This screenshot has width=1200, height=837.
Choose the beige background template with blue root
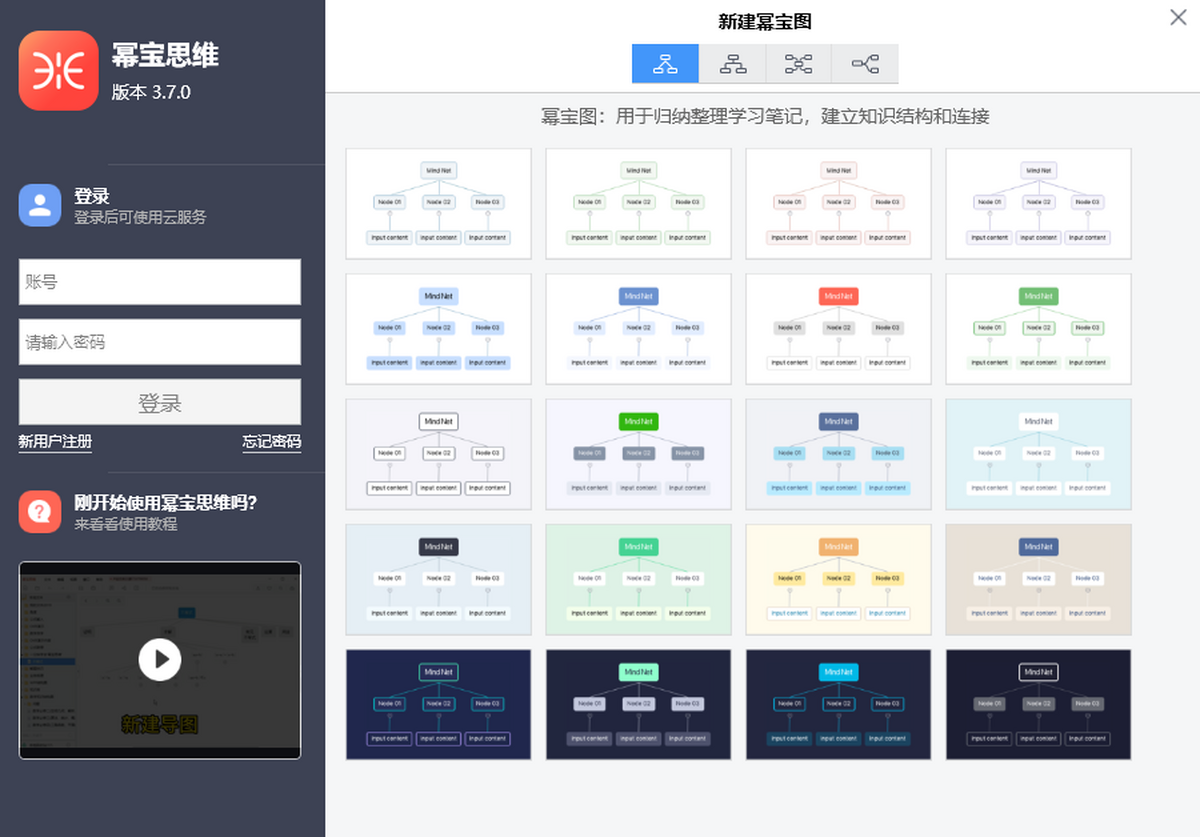click(1038, 579)
